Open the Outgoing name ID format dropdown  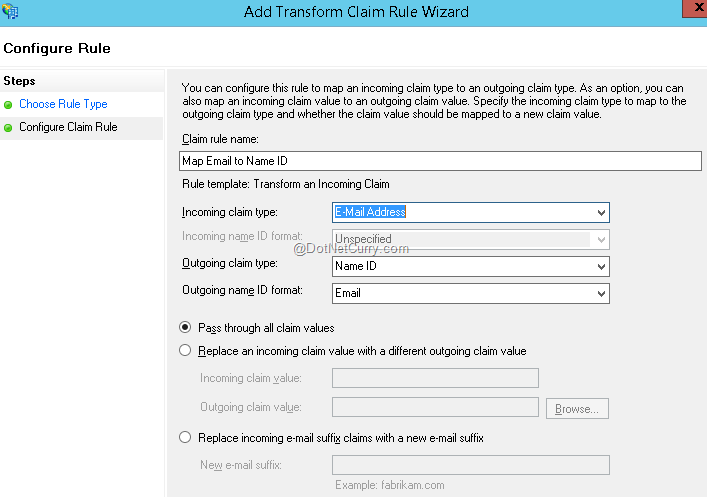470,293
